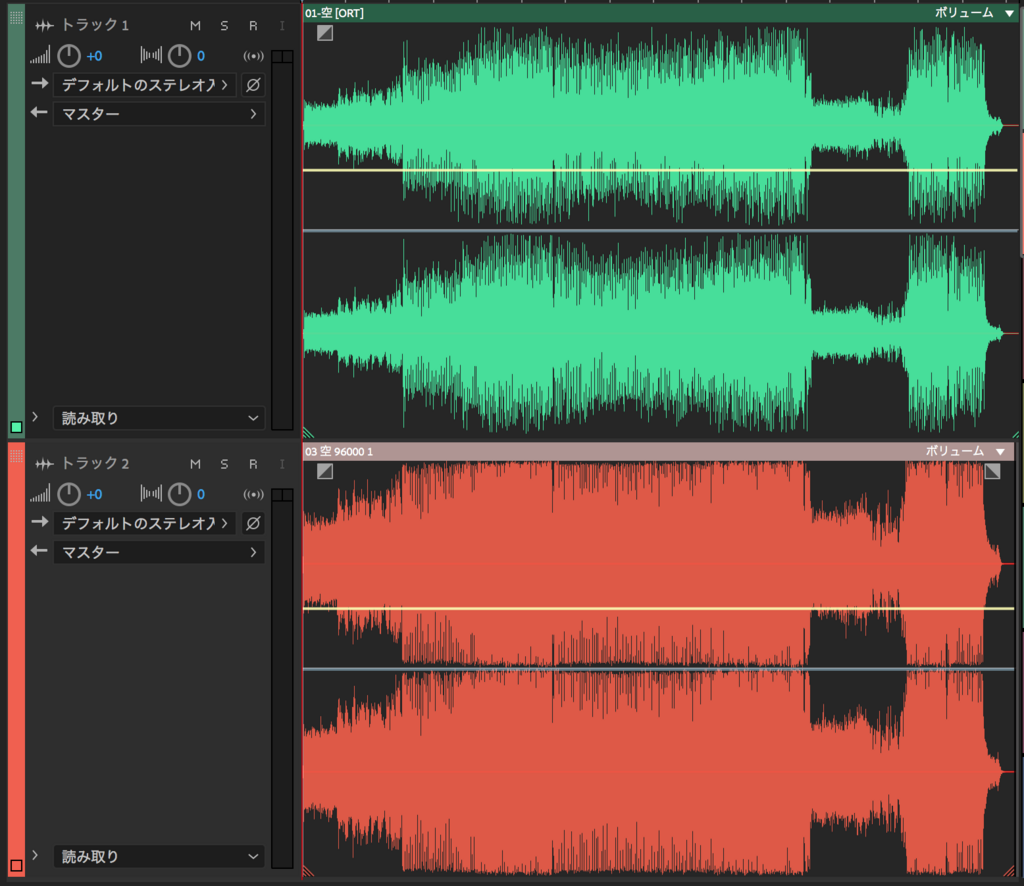Image resolution: width=1024 pixels, height=886 pixels.
Task: Click Track 2 waveform icon beside name
Action: (44, 464)
